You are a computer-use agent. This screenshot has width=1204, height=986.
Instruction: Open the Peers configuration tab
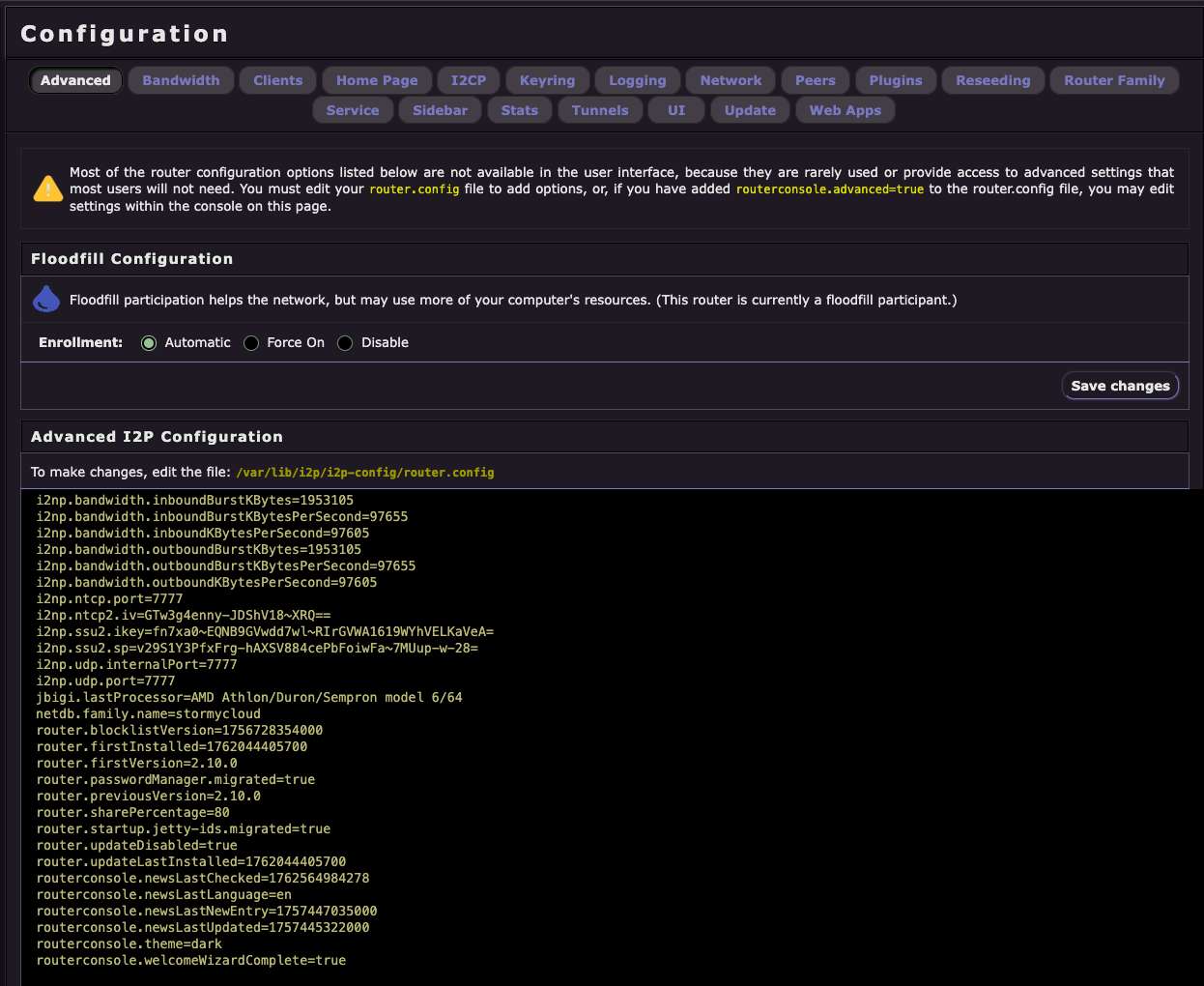point(815,80)
